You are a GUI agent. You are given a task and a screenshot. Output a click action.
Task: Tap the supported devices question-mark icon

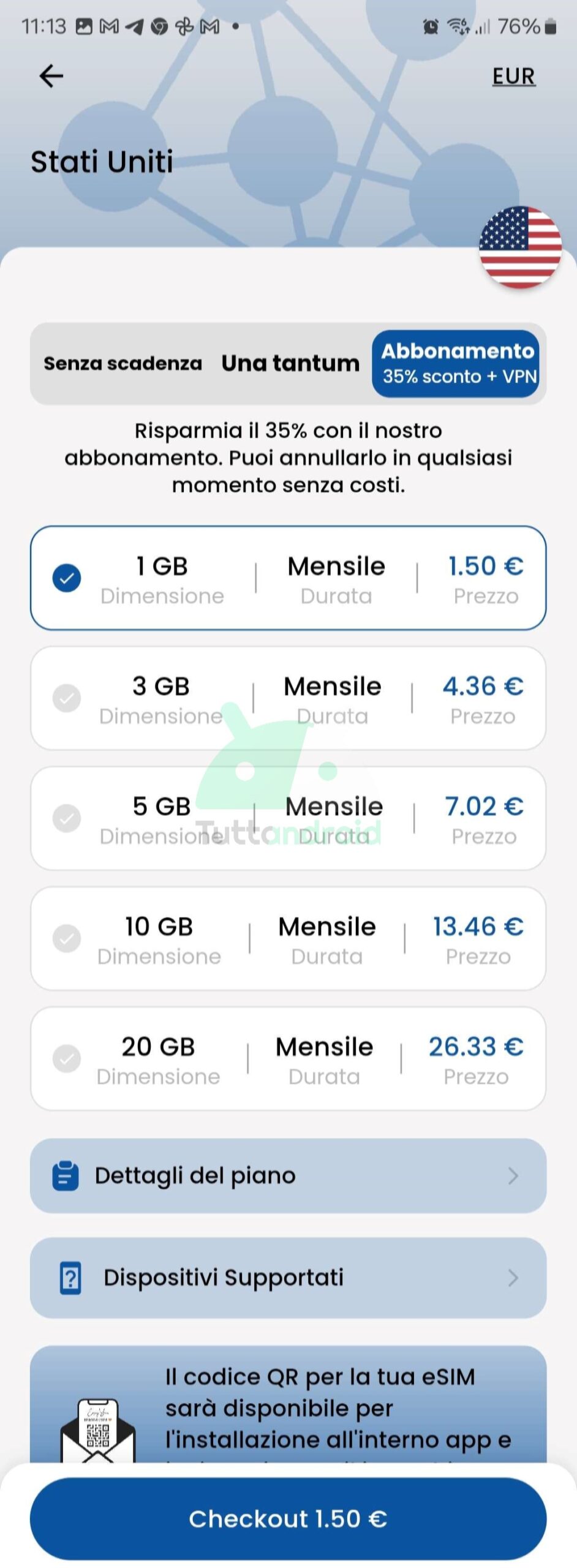point(70,1278)
